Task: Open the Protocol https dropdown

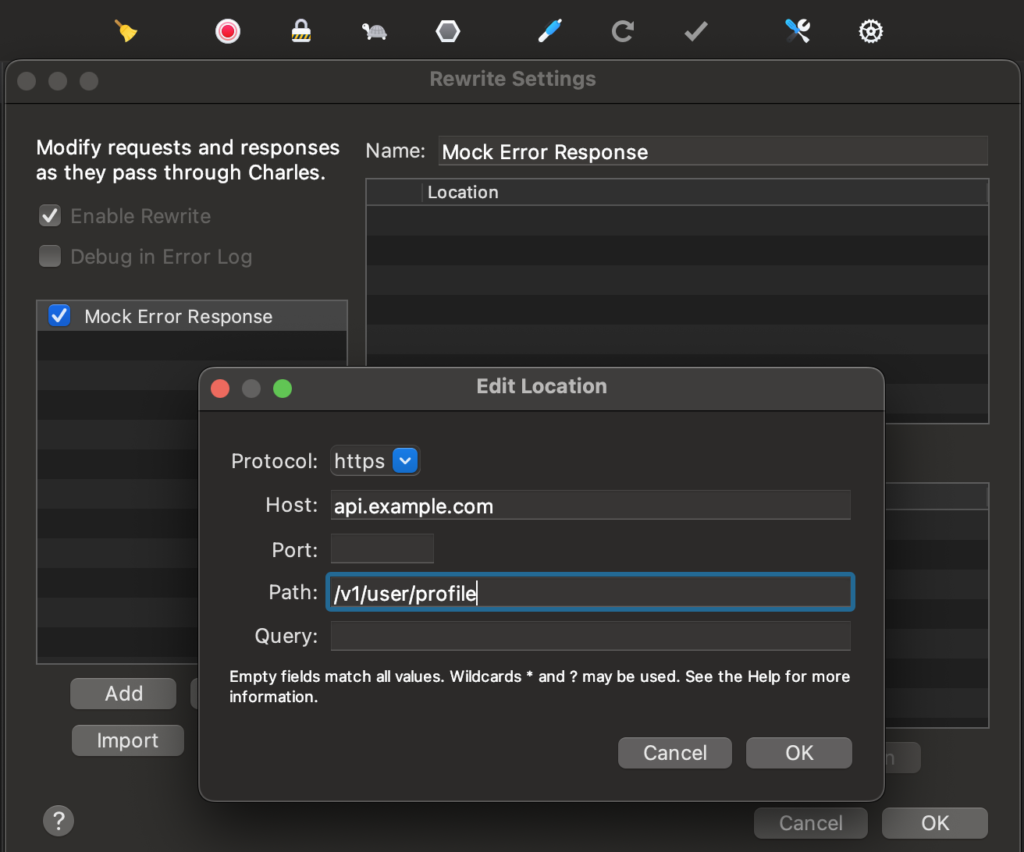Action: click(404, 461)
